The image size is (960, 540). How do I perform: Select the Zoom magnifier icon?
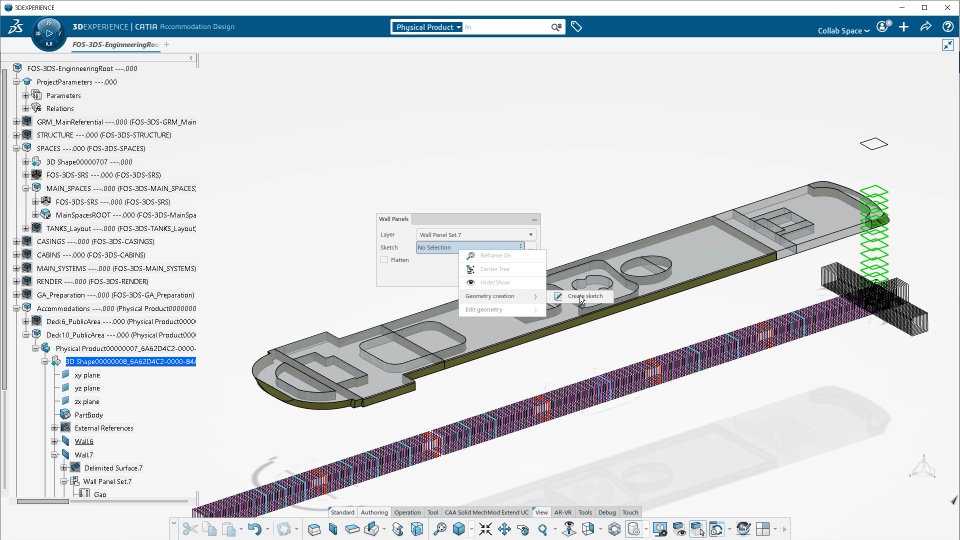coord(542,529)
